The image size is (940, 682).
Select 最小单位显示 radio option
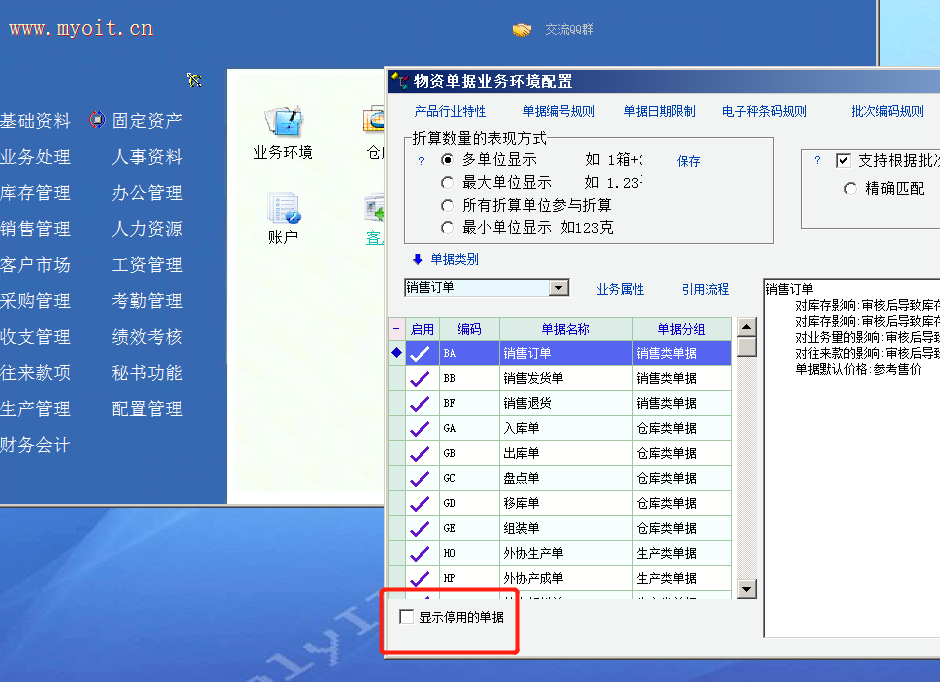[448, 227]
